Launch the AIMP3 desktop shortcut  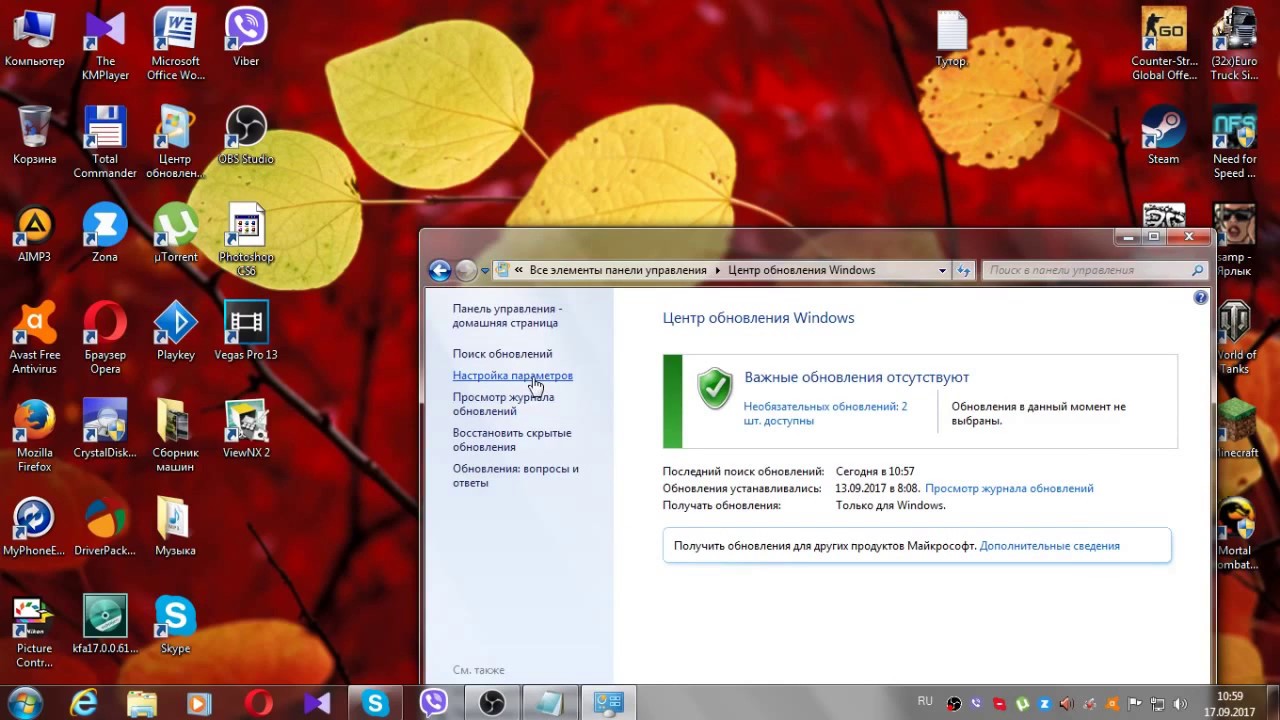tap(34, 233)
